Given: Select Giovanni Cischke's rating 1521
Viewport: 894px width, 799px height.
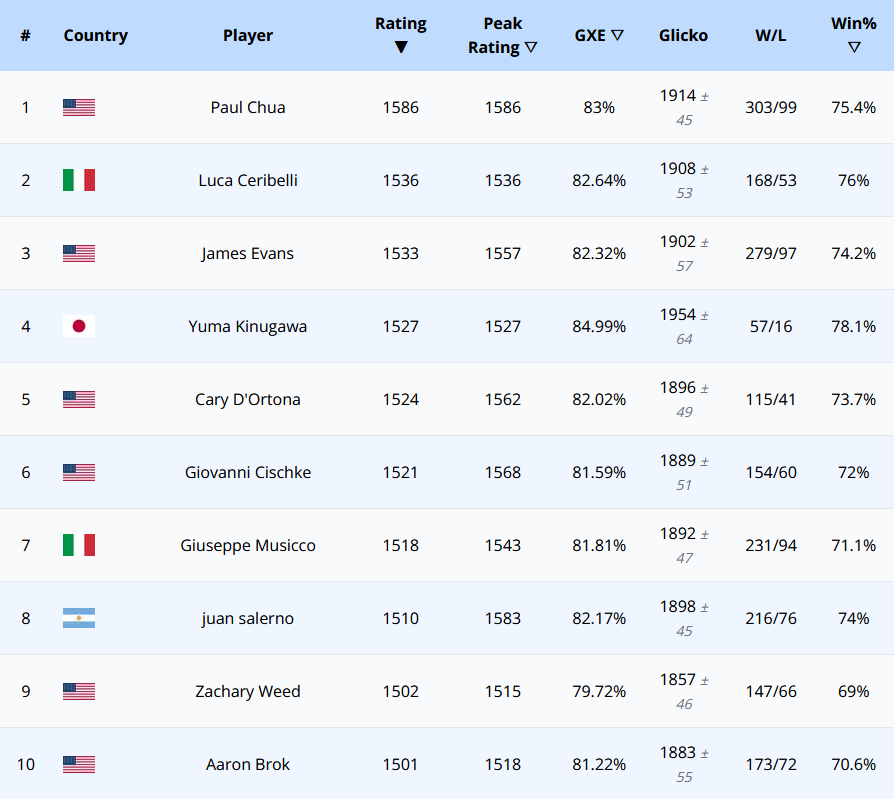Looking at the screenshot, I should pos(400,472).
